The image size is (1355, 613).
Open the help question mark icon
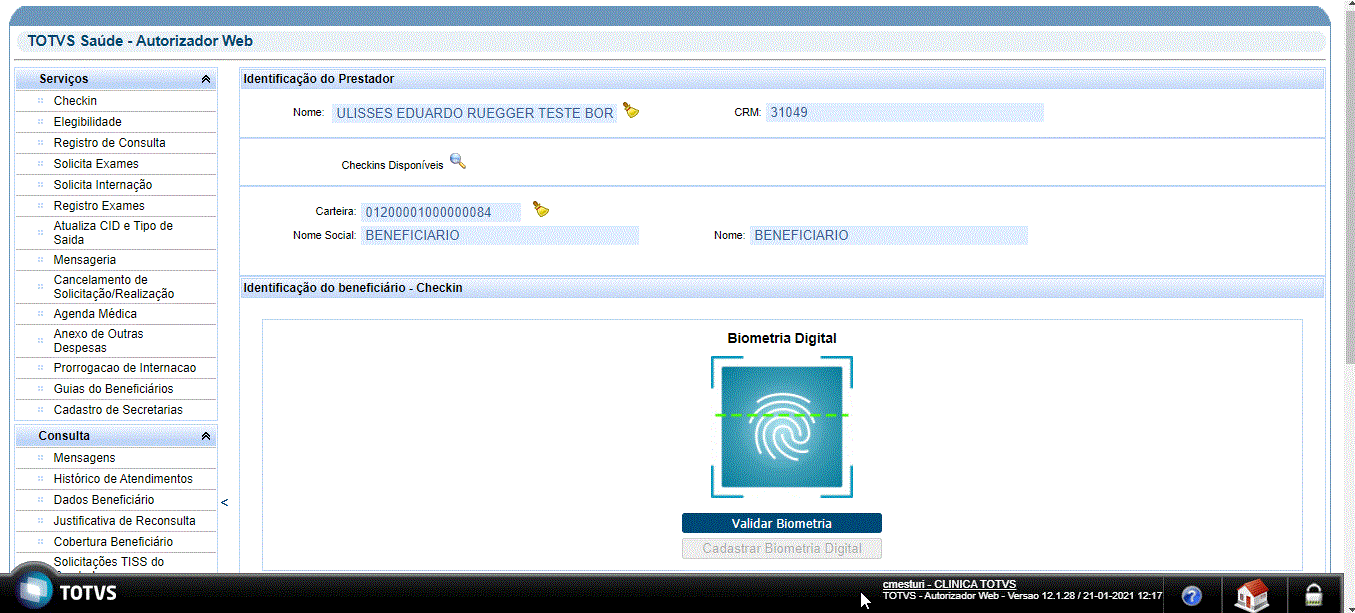1191,596
